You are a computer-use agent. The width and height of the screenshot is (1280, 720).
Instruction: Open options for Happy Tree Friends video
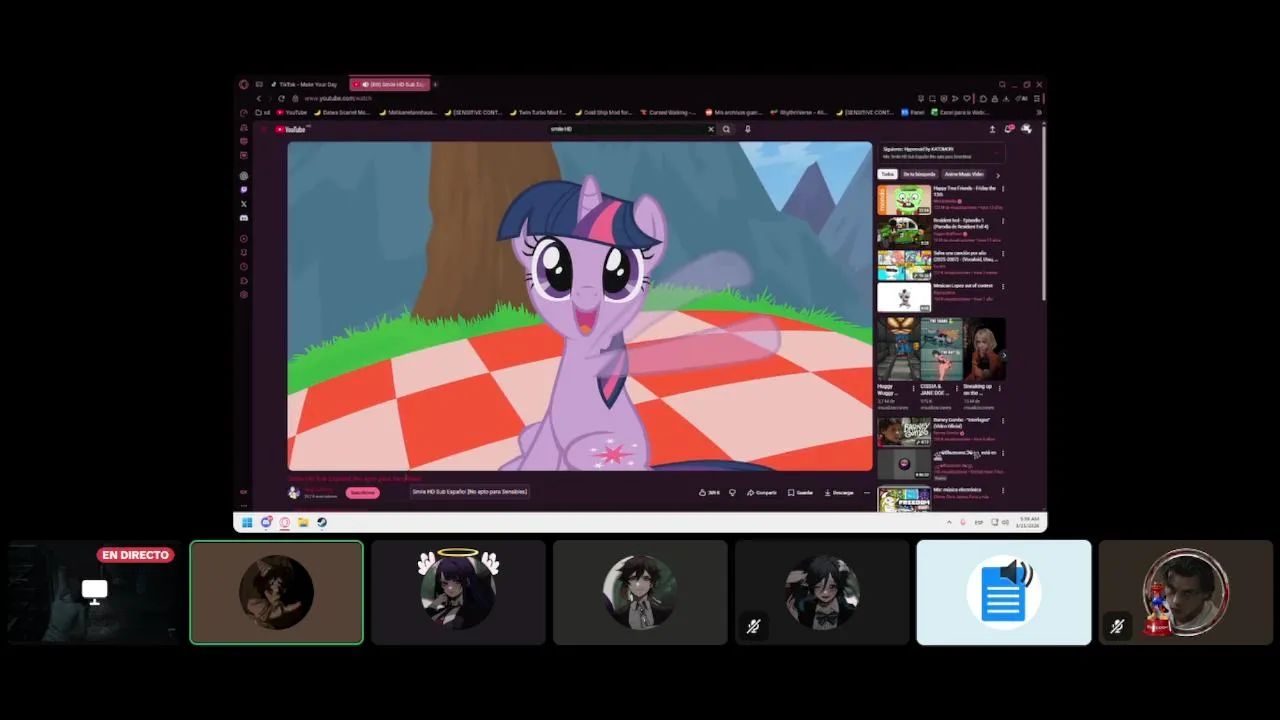coord(1003,189)
